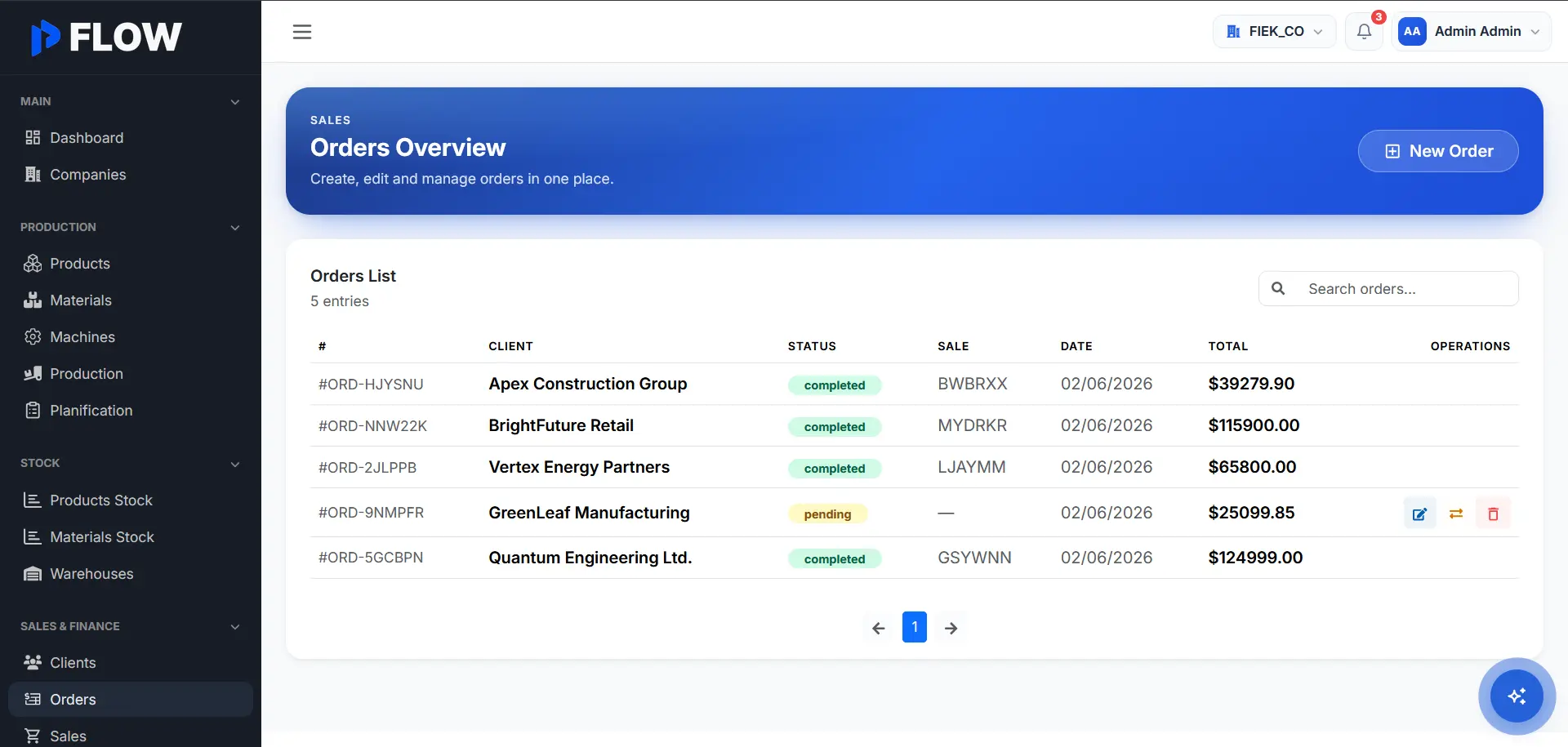Collapse the PRODUCTION sidebar section
The width and height of the screenshot is (1568, 747).
click(x=235, y=228)
